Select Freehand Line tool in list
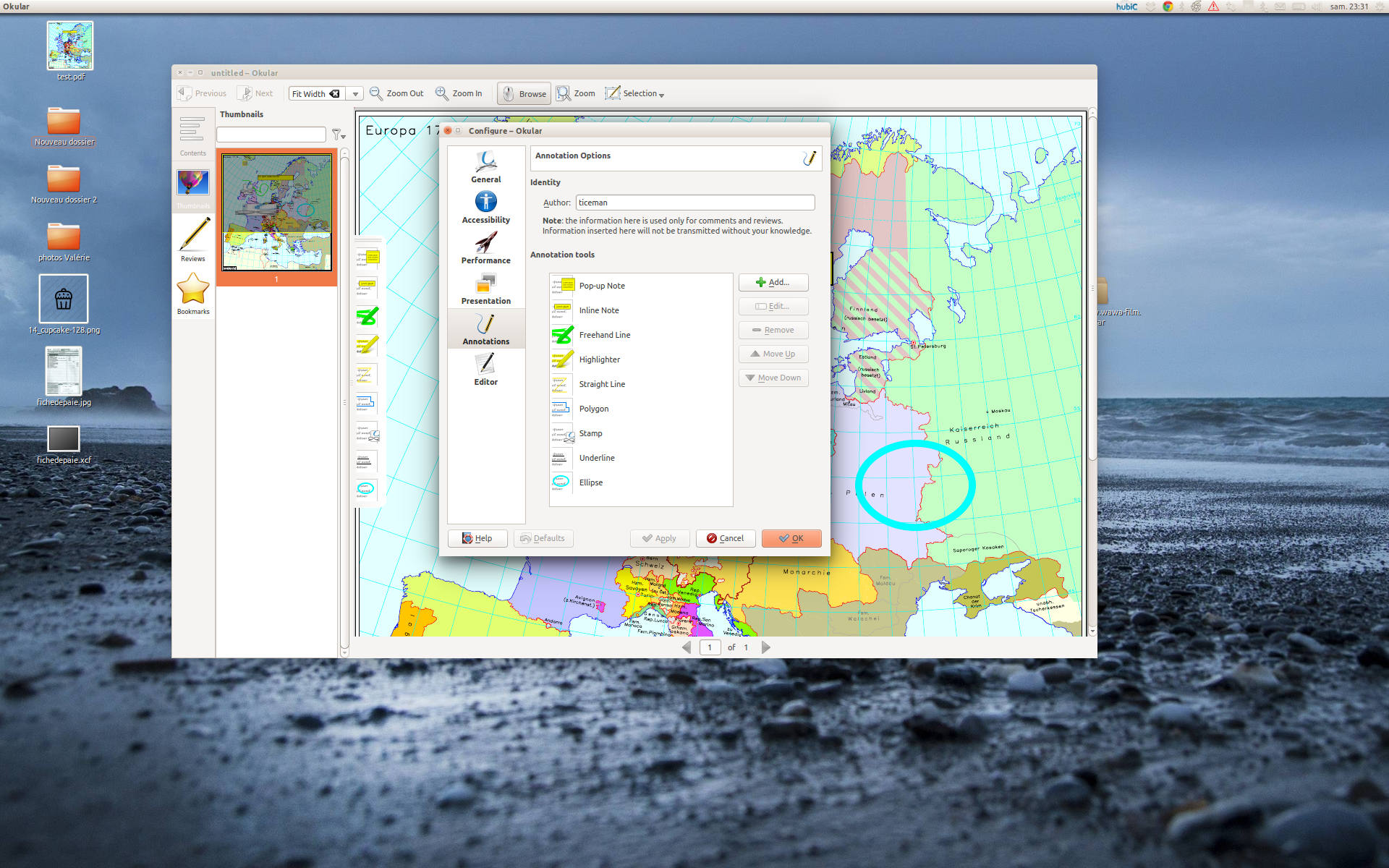 (640, 335)
